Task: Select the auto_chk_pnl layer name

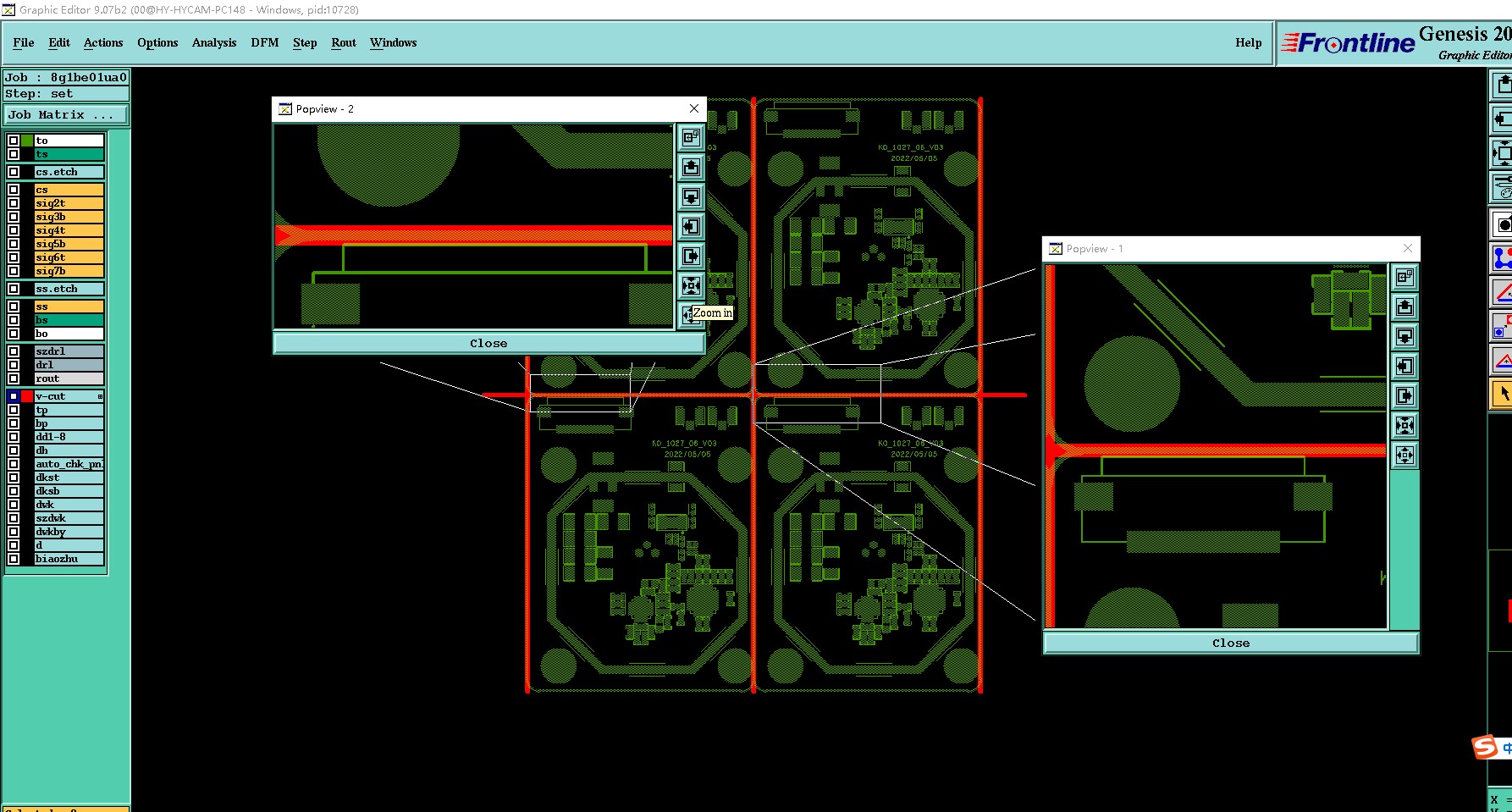Action: click(x=69, y=464)
